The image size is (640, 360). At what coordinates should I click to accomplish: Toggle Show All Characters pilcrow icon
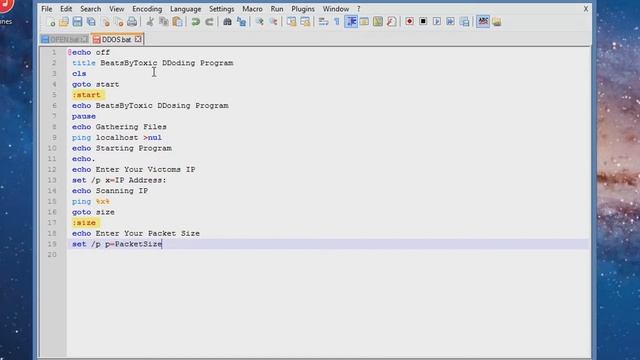(x=337, y=22)
